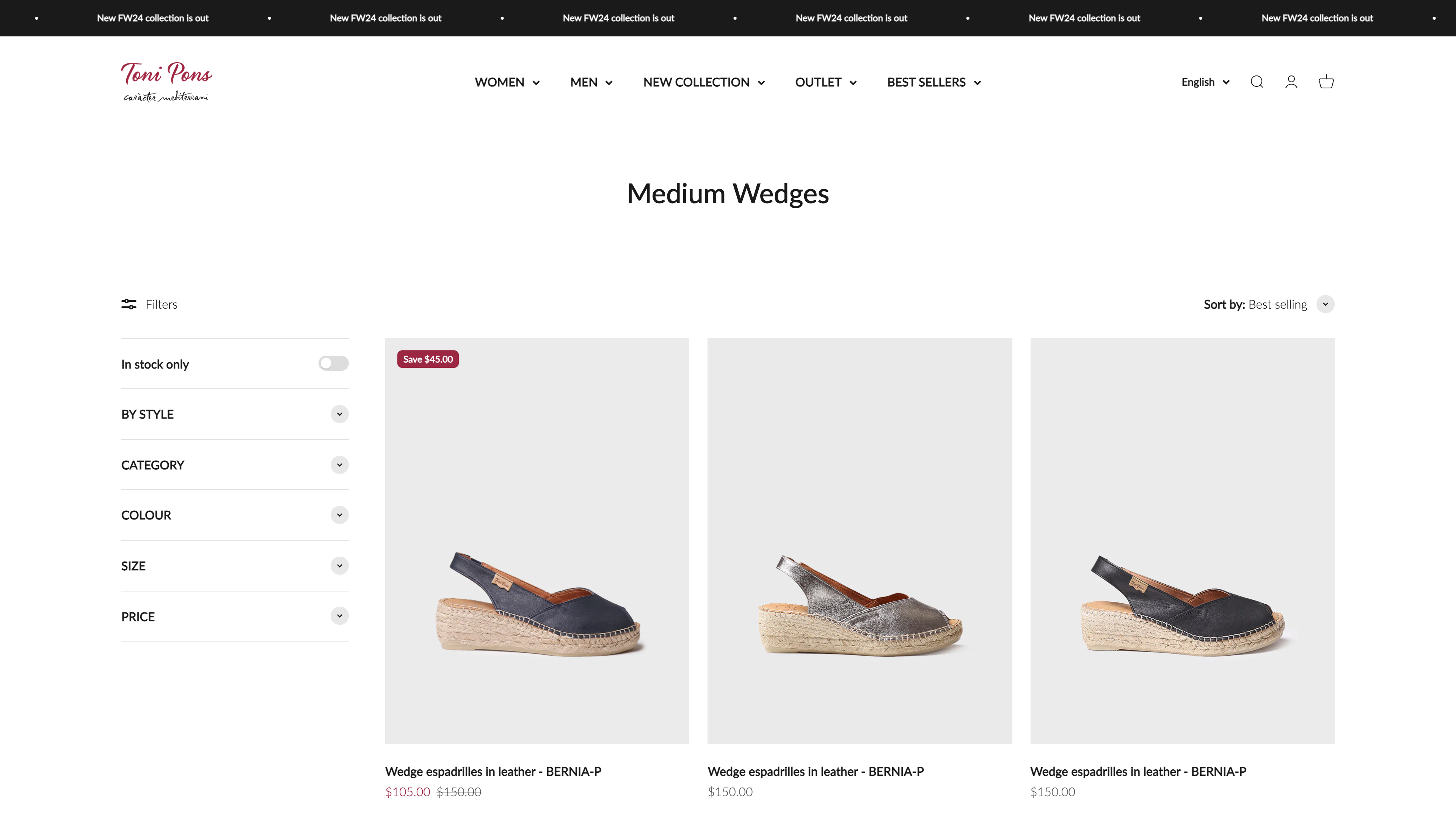The width and height of the screenshot is (1456, 819).
Task: Open the BEST SELLERS menu
Action: pos(934,83)
